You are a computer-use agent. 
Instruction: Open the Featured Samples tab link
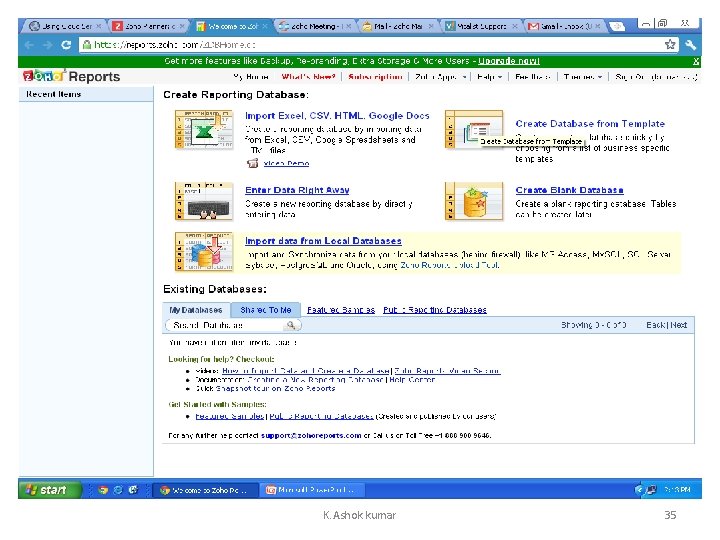tap(341, 310)
